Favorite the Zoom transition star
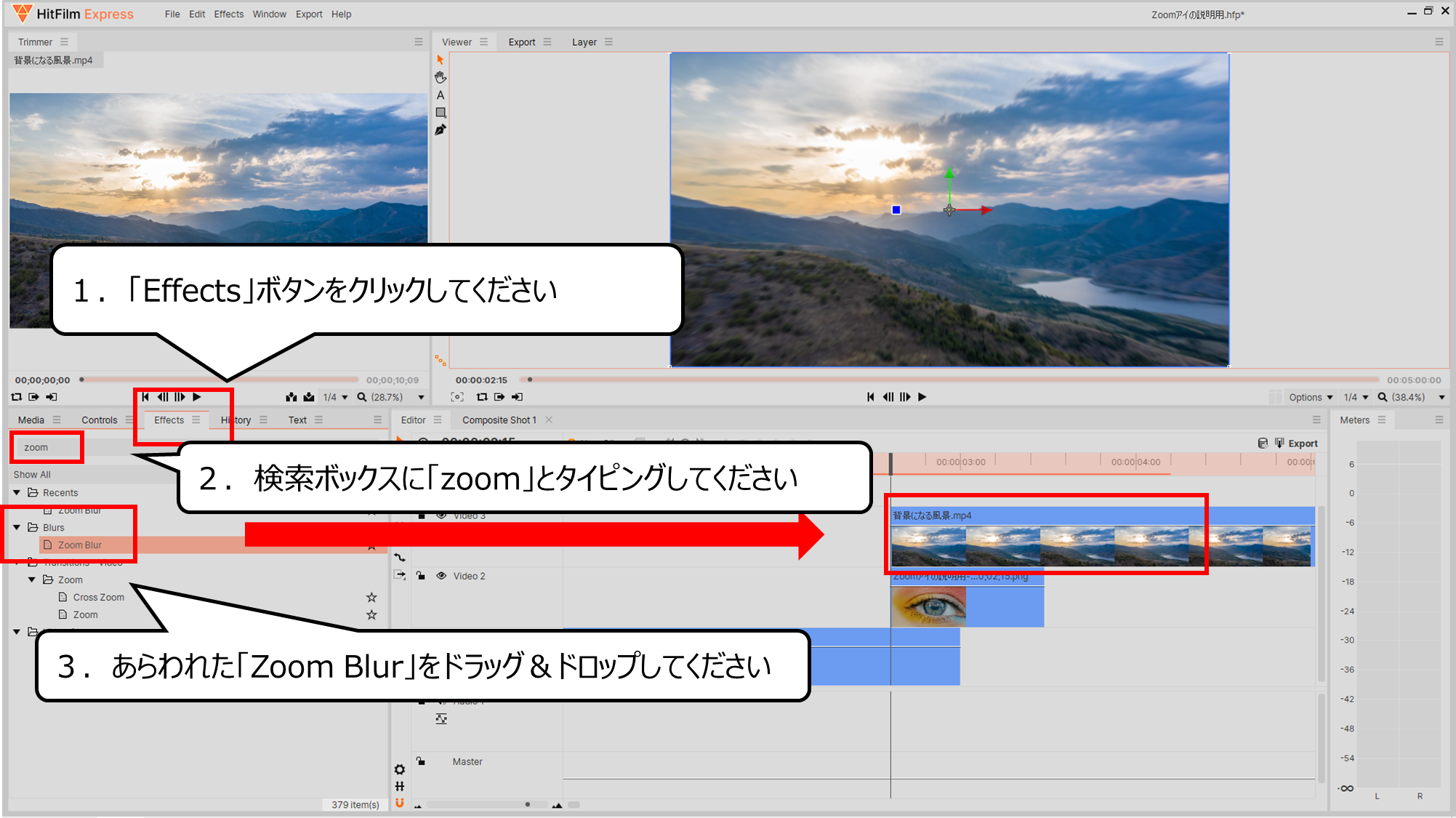Viewport: 1456px width, 818px height. tap(371, 614)
